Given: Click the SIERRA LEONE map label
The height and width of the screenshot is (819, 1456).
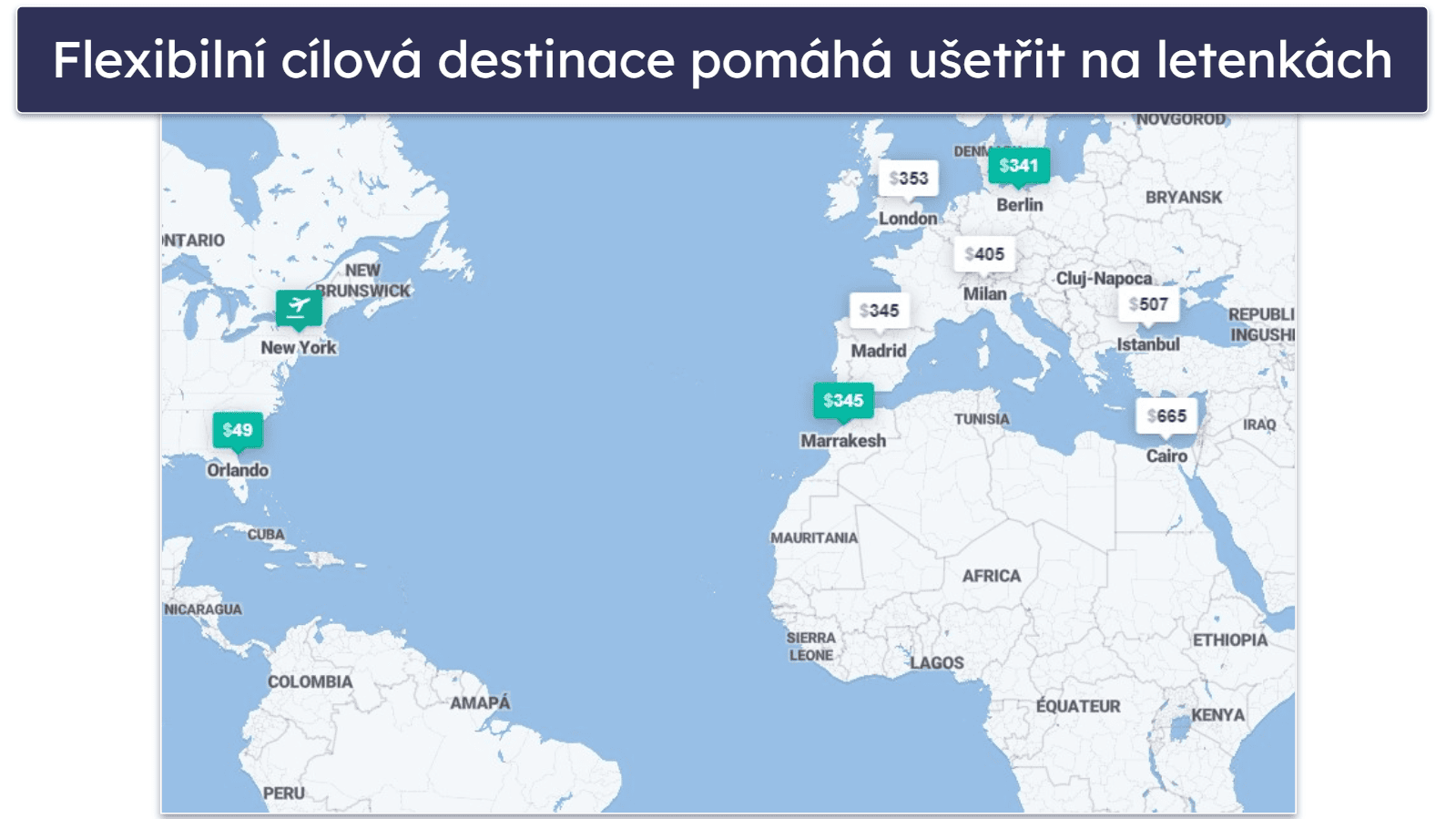Looking at the screenshot, I should [811, 647].
